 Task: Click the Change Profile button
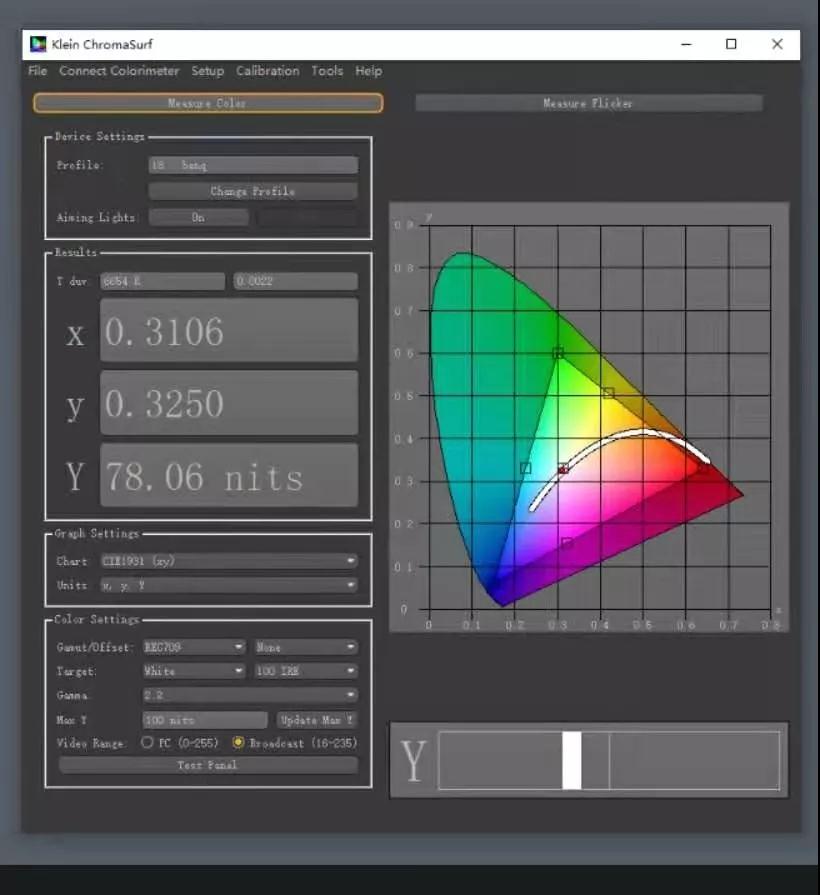tap(252, 191)
